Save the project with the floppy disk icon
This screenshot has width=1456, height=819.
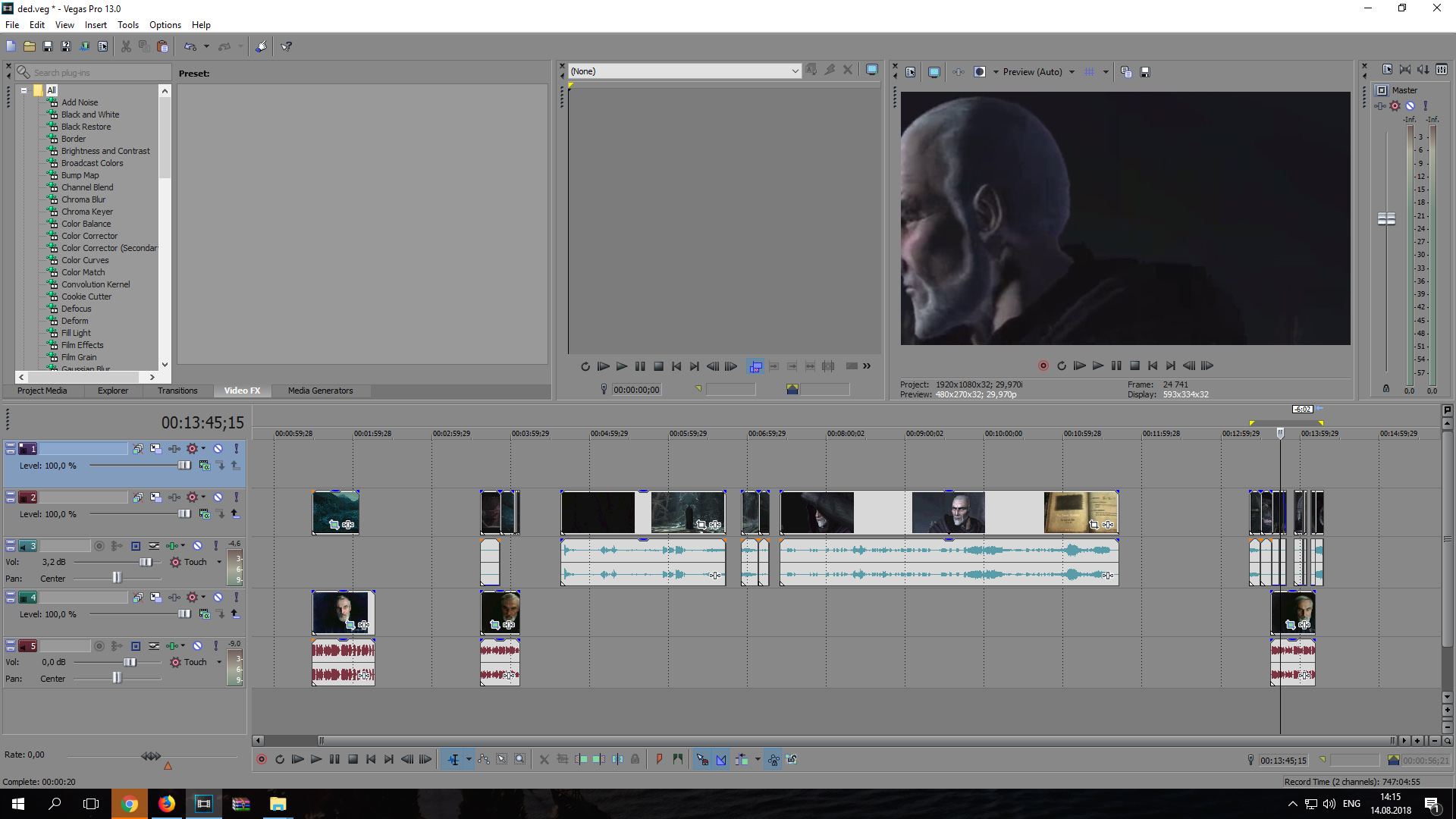point(48,46)
